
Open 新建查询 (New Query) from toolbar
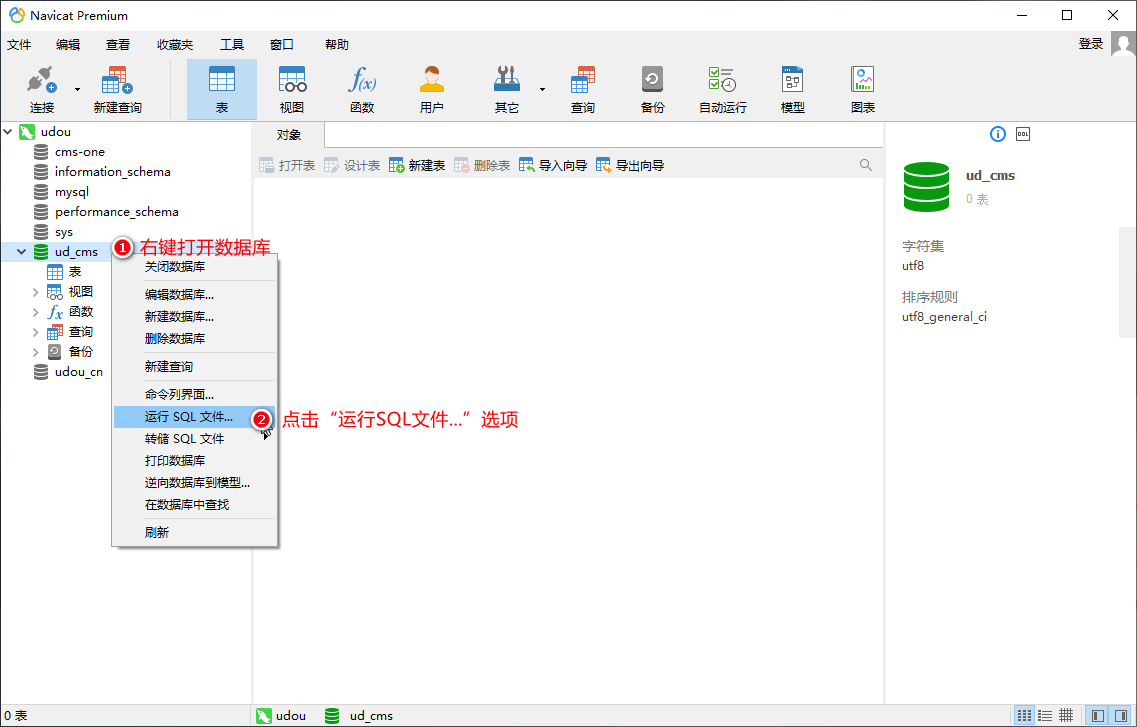point(117,89)
